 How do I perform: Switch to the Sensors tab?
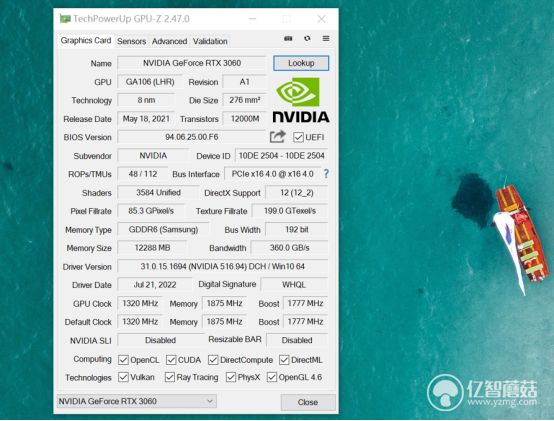[131, 41]
